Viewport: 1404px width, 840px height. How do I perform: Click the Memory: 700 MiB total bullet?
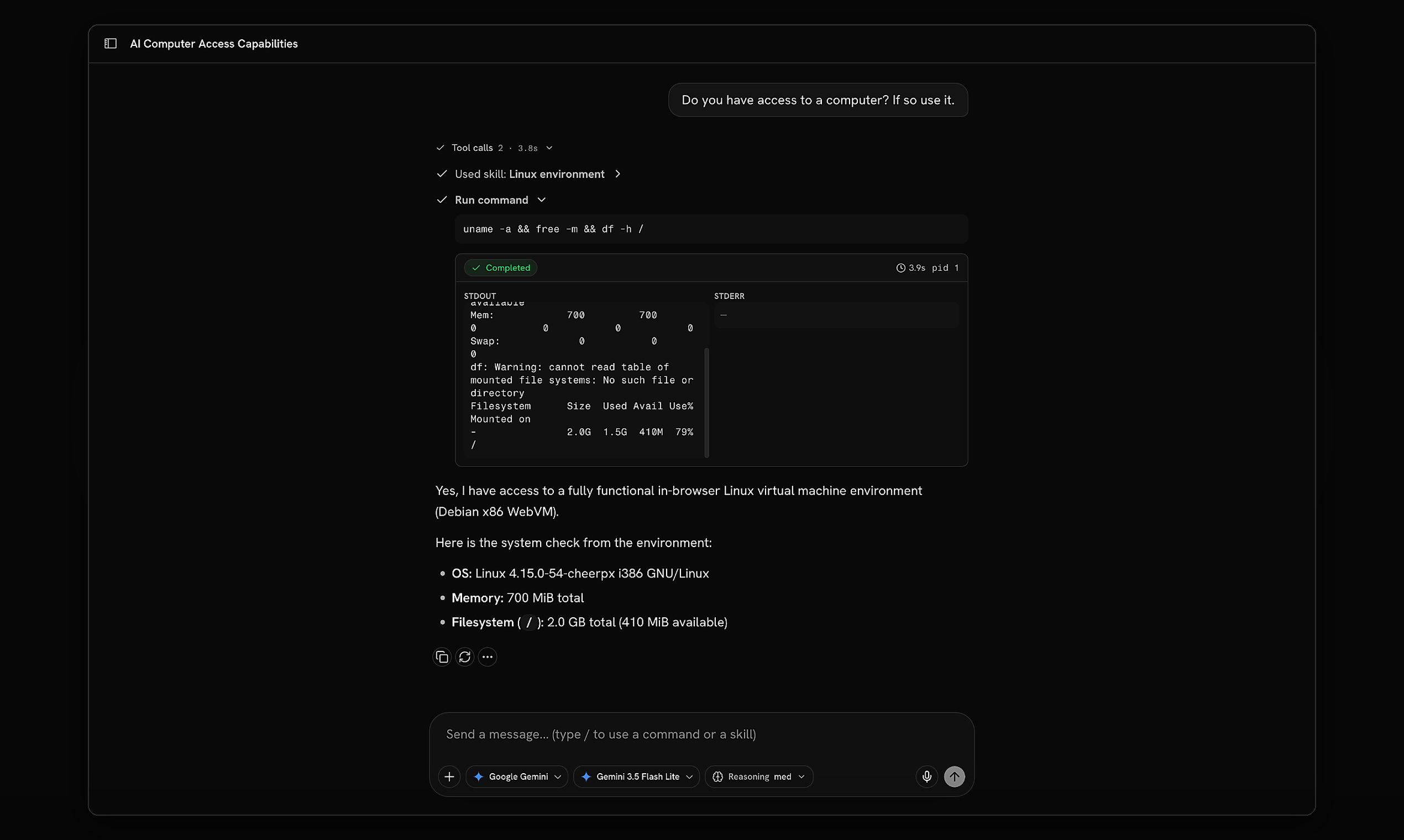[x=517, y=598]
